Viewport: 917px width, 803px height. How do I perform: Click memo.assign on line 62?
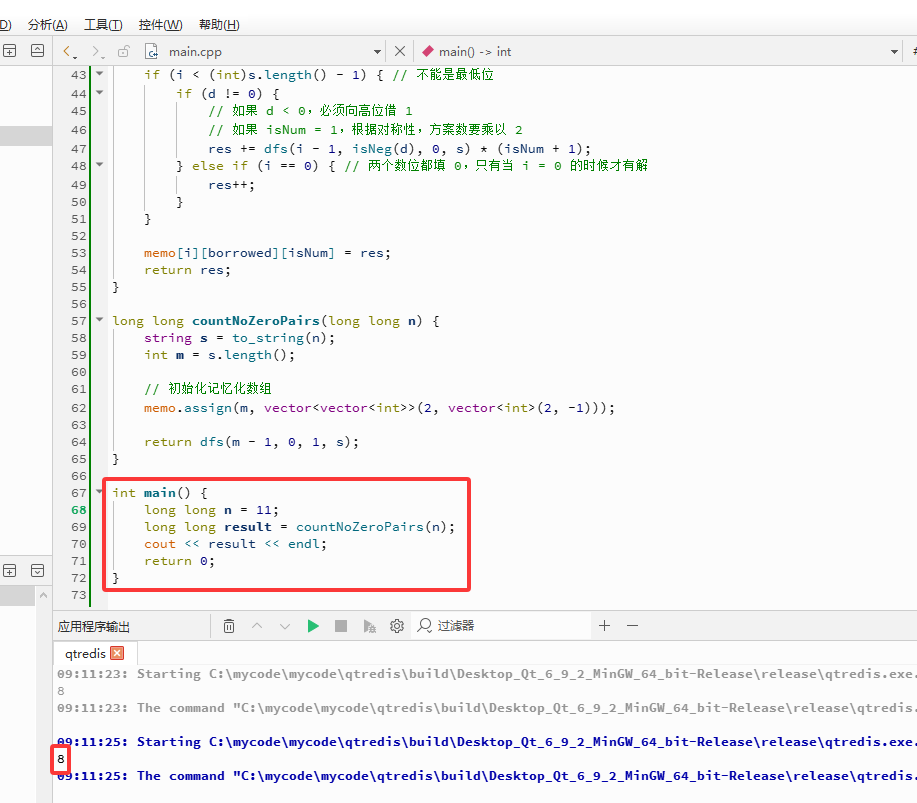click(x=188, y=408)
